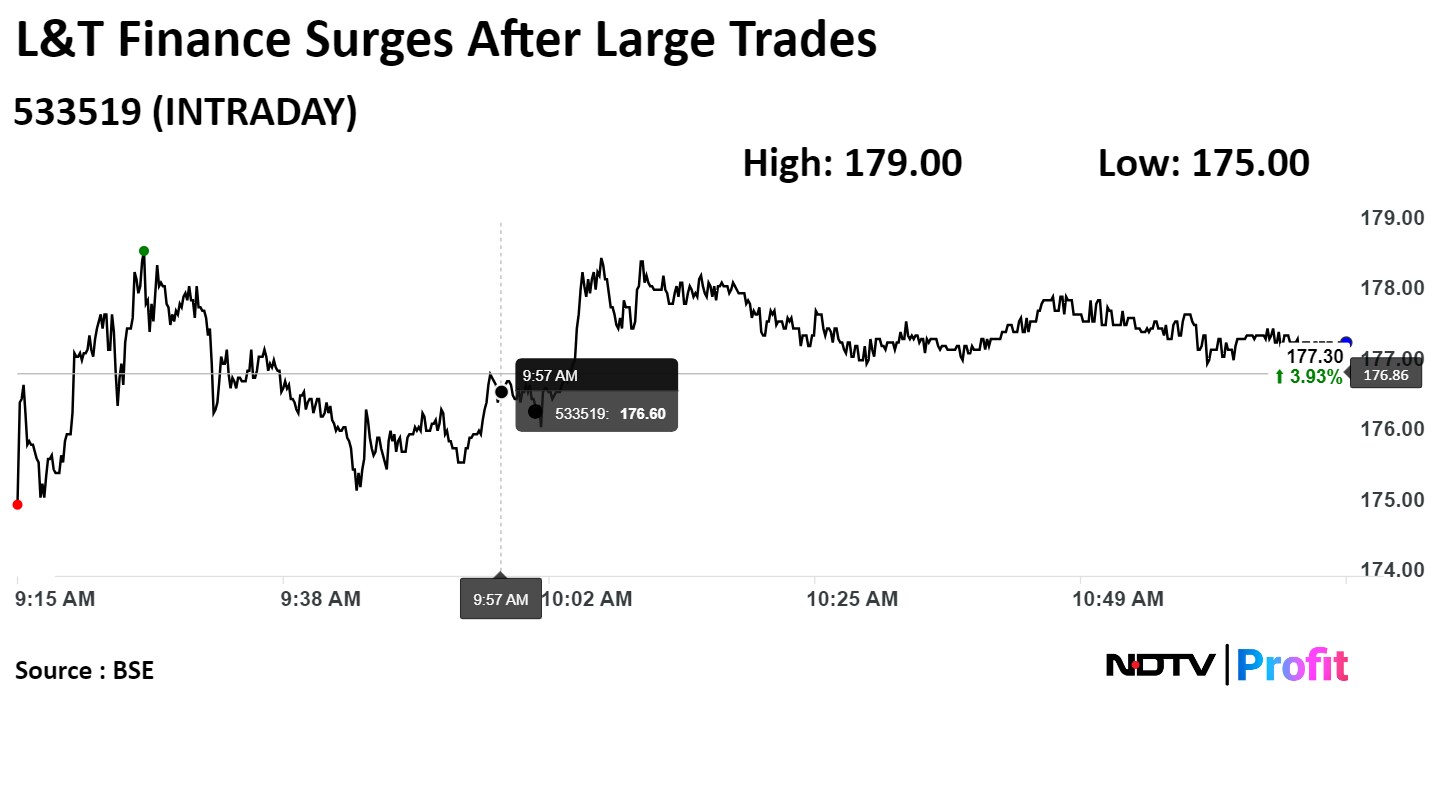Click the High: 179.00 label
The image size is (1440, 810).
click(x=852, y=163)
